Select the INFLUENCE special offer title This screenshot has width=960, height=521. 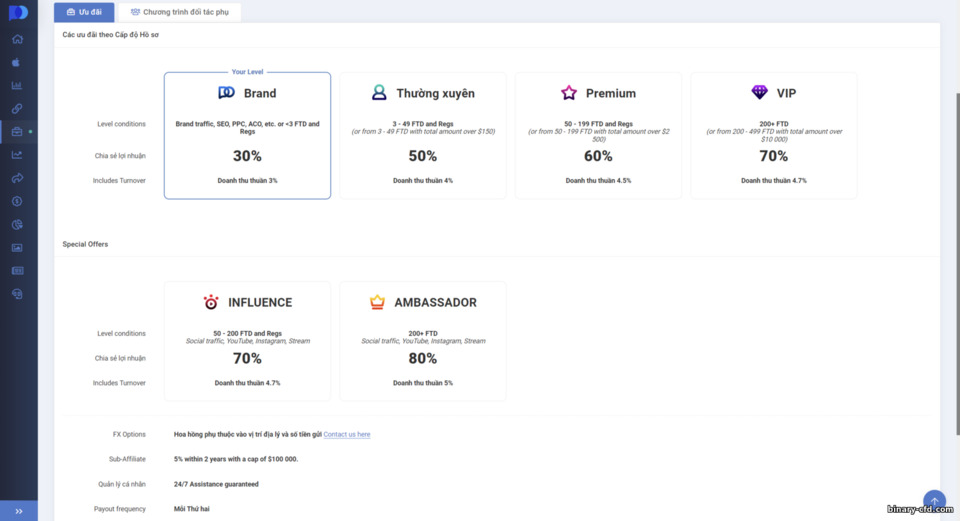[260, 302]
